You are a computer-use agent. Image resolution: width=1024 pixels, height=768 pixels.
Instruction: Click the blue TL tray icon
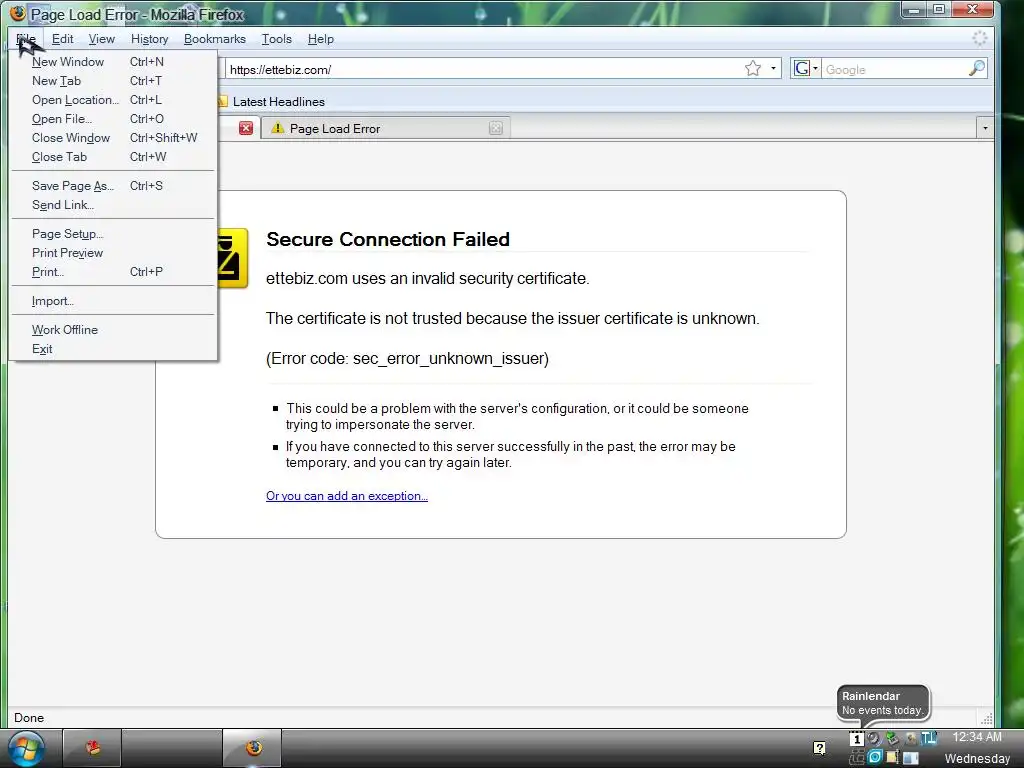[929, 738]
